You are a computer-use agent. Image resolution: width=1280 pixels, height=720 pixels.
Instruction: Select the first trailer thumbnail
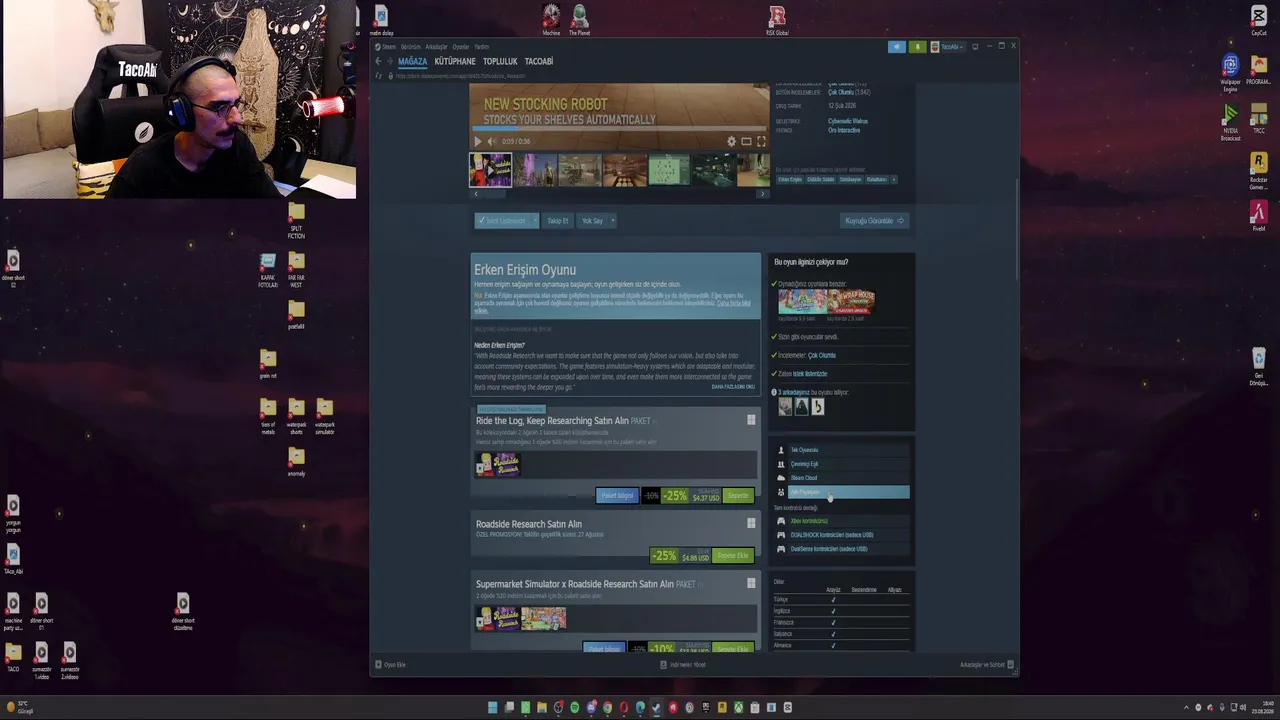click(x=490, y=170)
